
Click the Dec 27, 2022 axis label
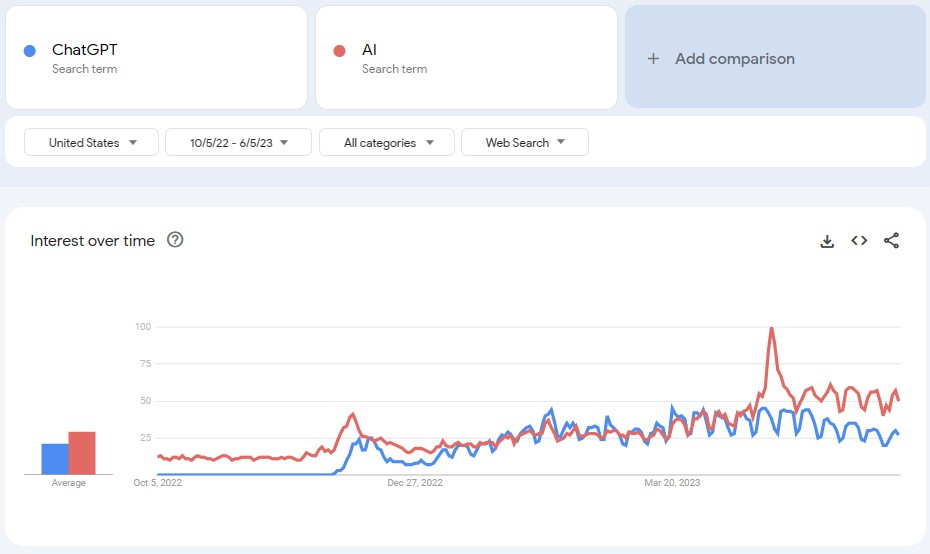point(414,483)
